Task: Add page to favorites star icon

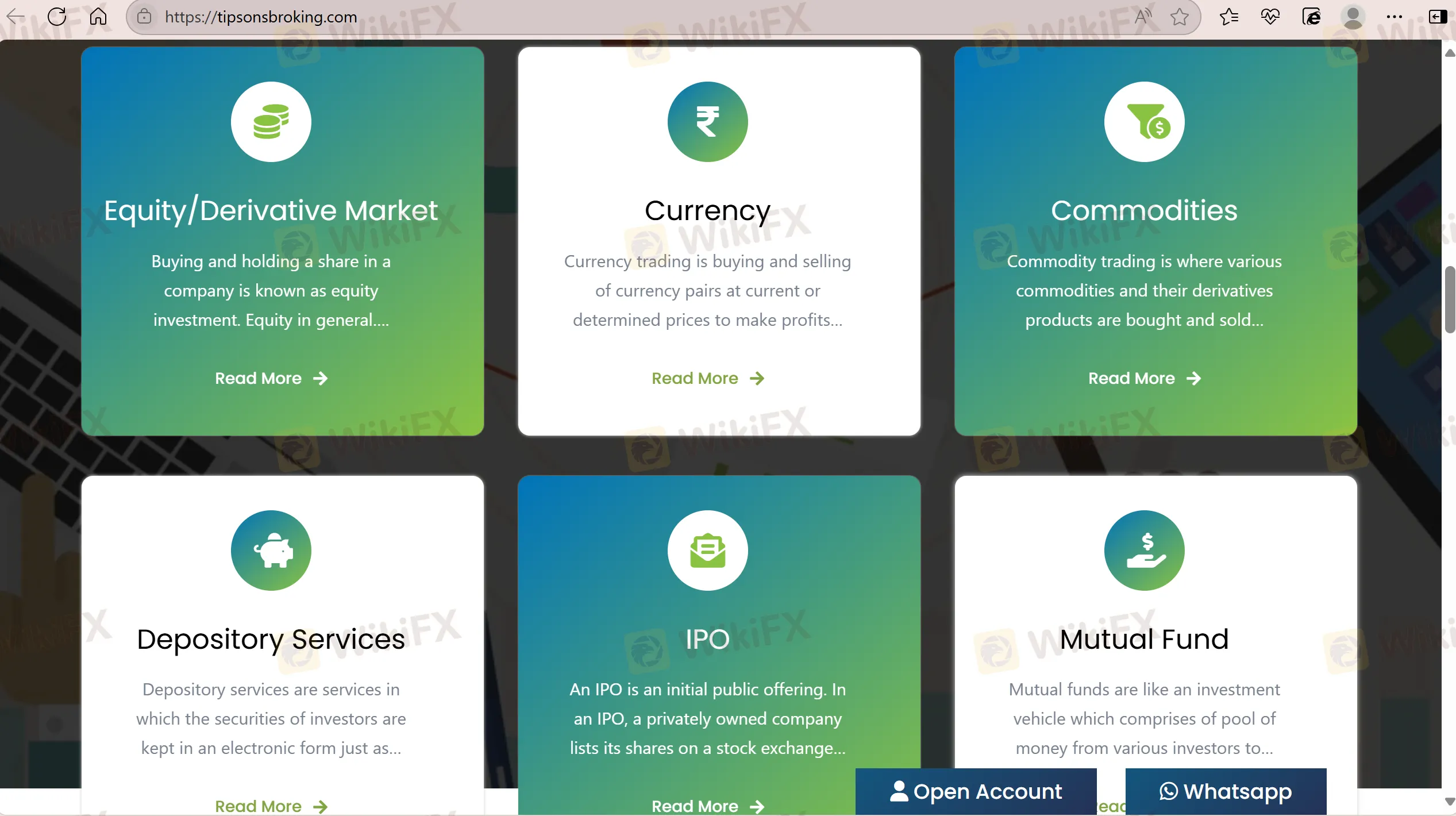Action: pos(1180,17)
